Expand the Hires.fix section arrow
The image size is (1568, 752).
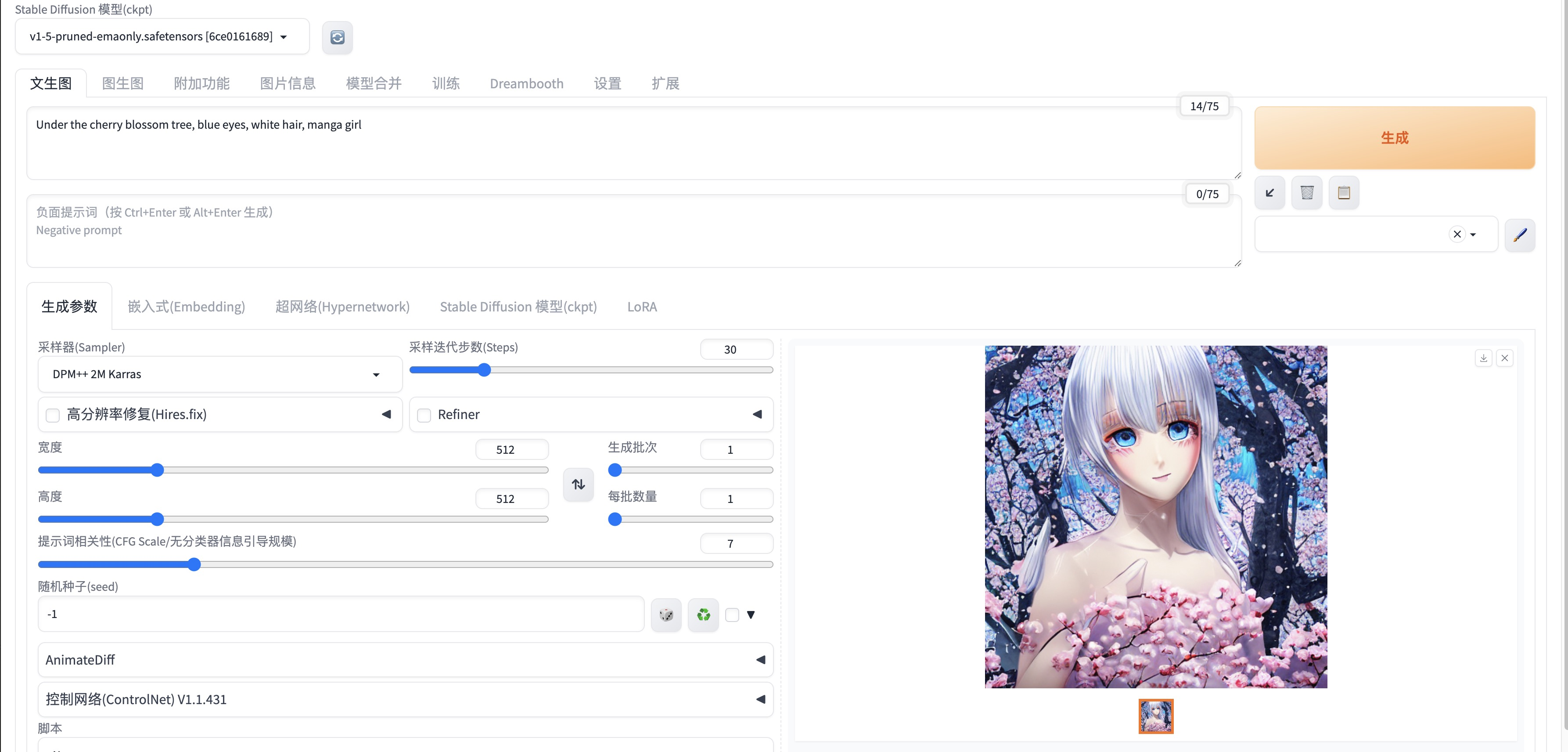(x=386, y=415)
